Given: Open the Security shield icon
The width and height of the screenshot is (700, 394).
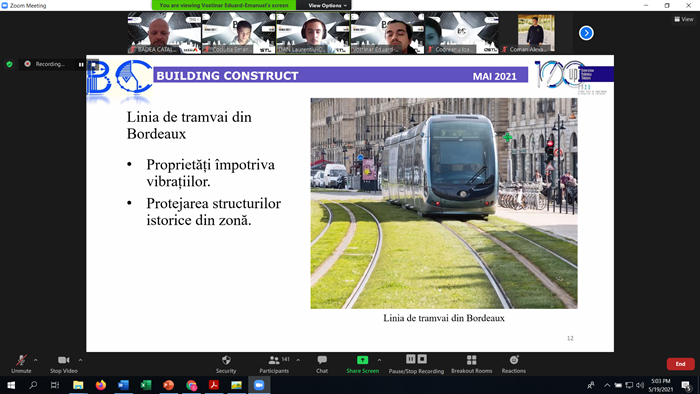Looking at the screenshot, I should click(226, 360).
